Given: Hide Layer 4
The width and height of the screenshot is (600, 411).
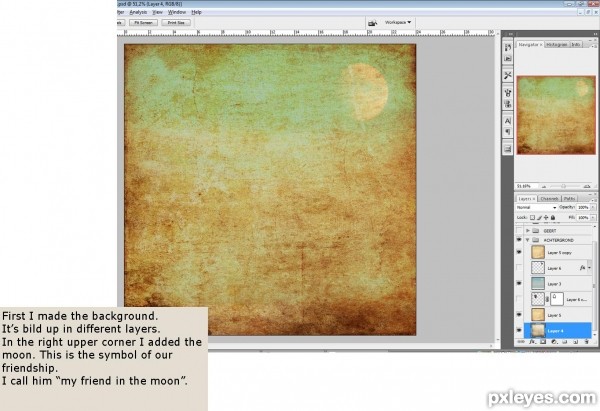Looking at the screenshot, I should click(519, 331).
